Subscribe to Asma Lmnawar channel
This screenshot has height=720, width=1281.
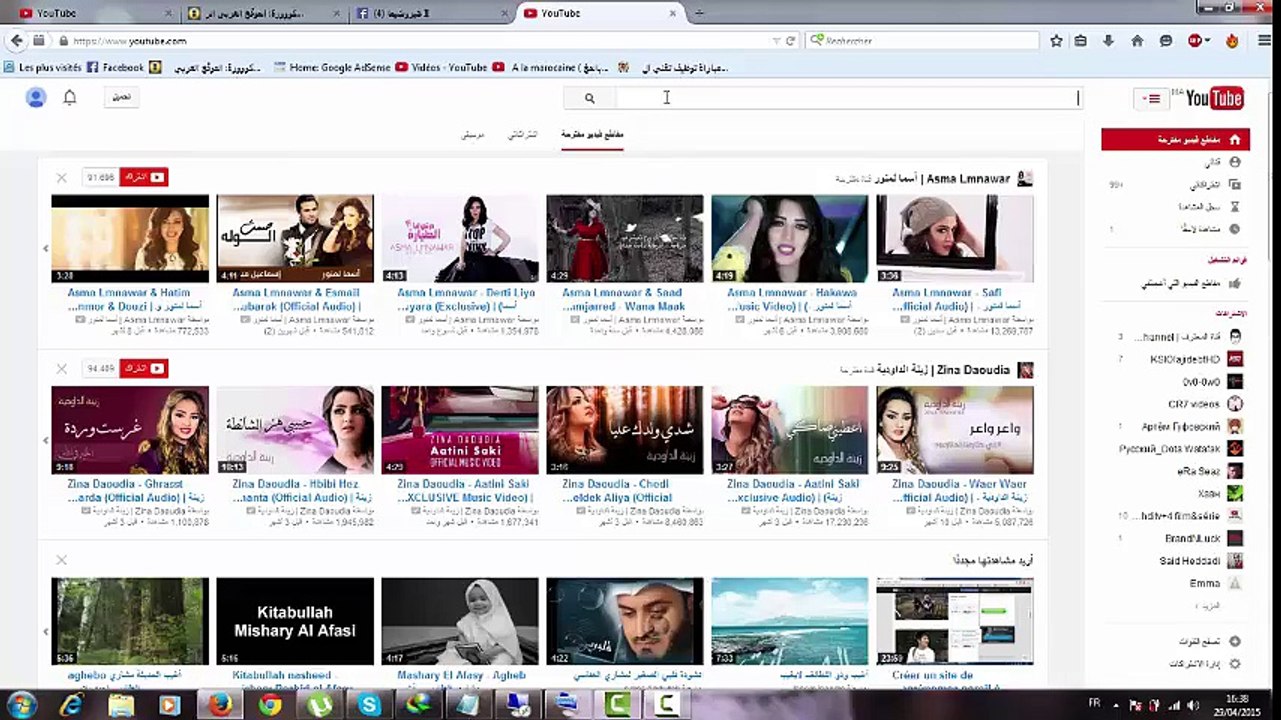point(143,177)
